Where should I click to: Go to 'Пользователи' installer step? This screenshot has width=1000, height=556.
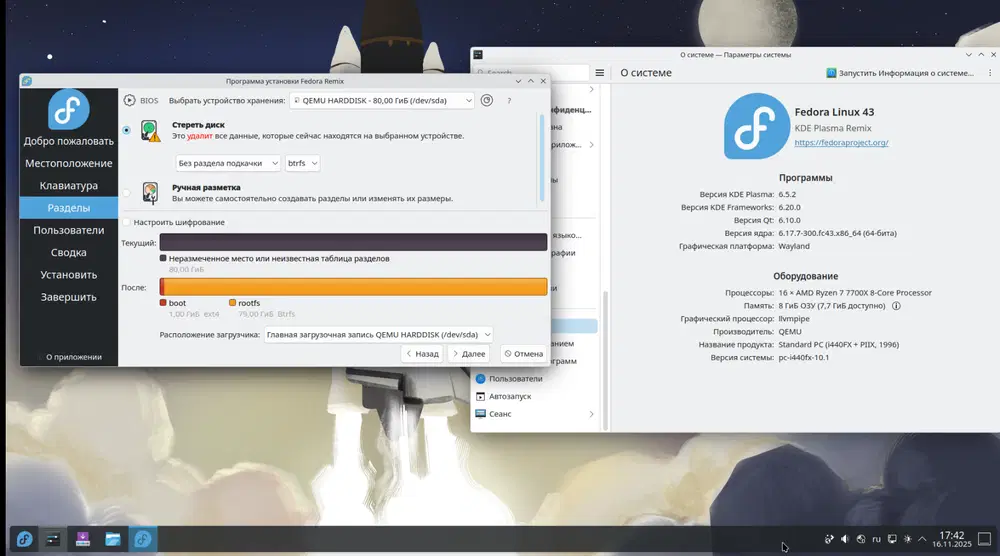(x=68, y=230)
